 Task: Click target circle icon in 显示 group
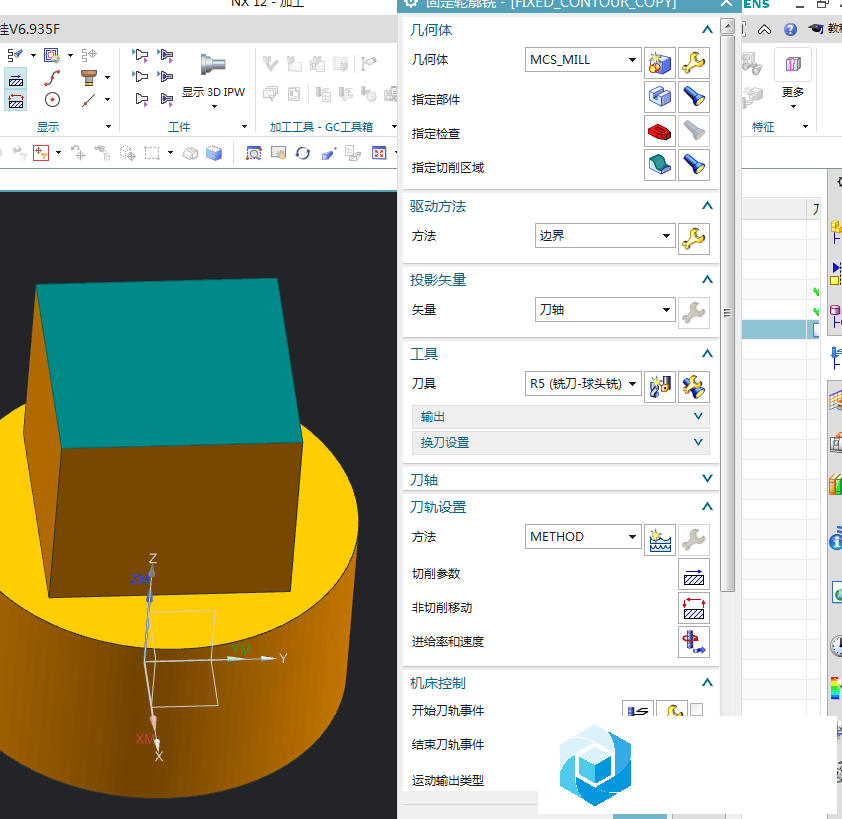(x=52, y=100)
